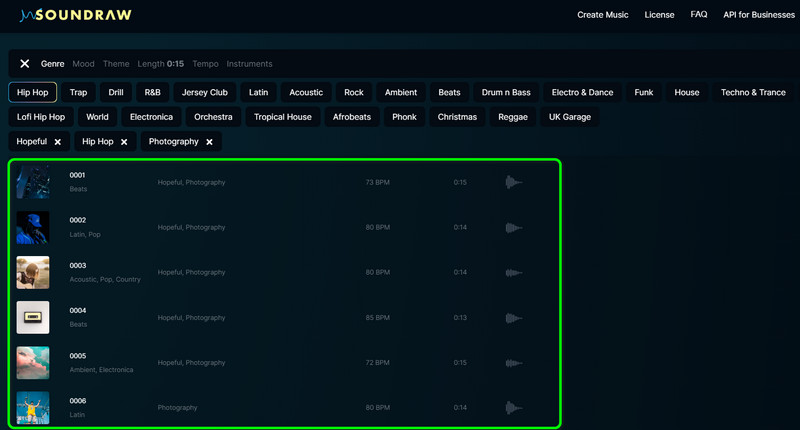This screenshot has width=800, height=430.
Task: Switch to the Instruments filter tab
Action: [249, 64]
